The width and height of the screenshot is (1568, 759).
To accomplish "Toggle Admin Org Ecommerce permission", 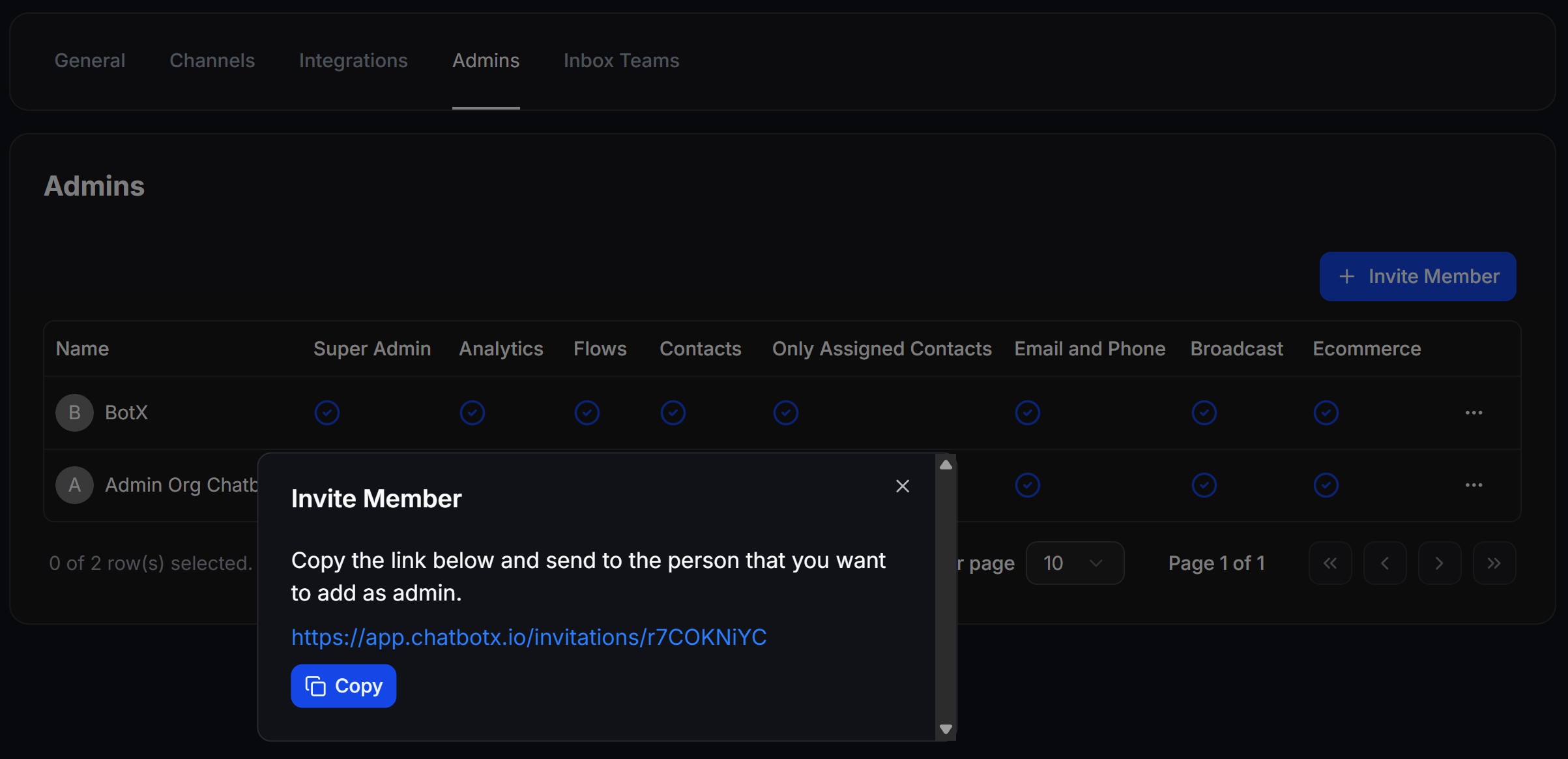I will coord(1326,485).
